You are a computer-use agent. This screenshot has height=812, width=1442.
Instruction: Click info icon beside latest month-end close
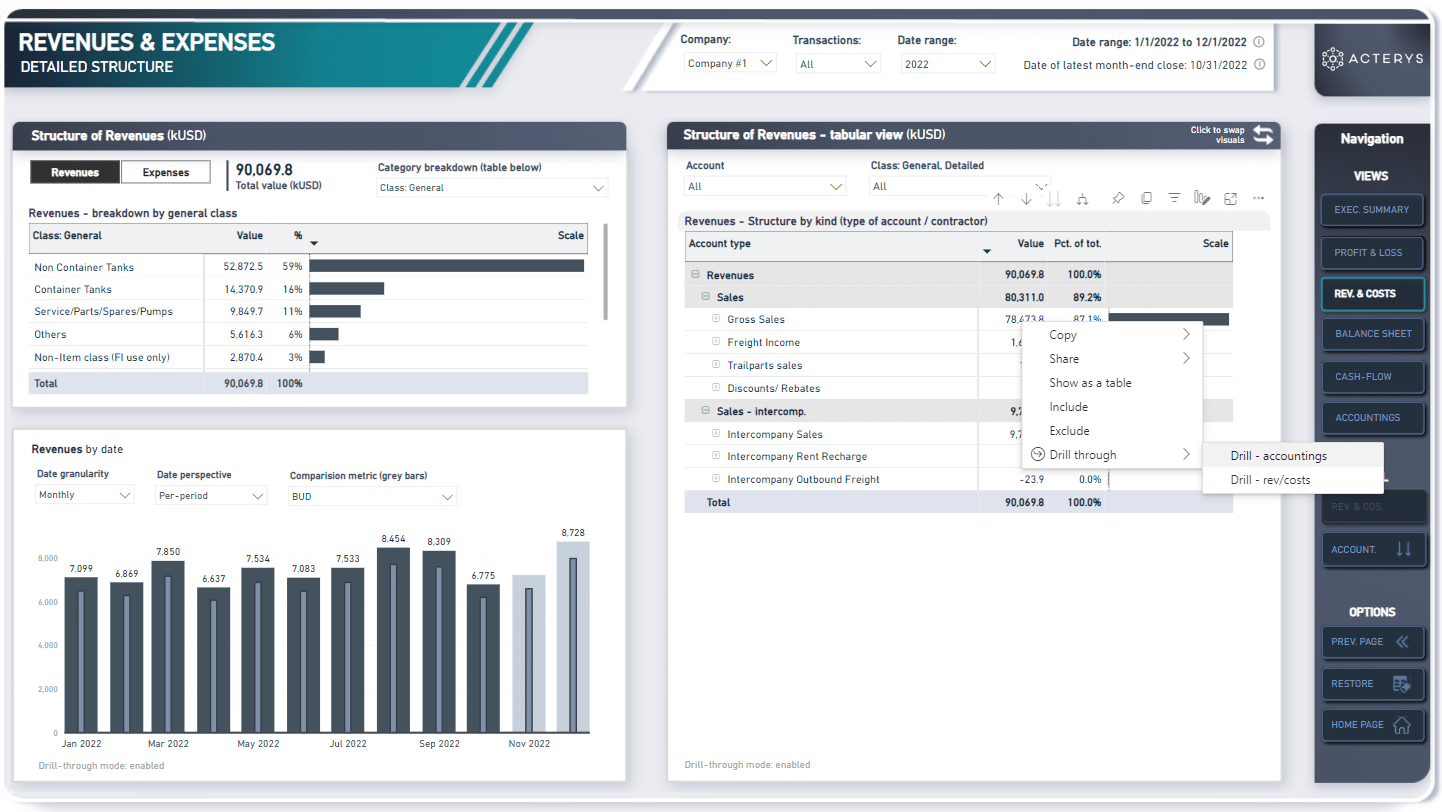pyautogui.click(x=1259, y=64)
